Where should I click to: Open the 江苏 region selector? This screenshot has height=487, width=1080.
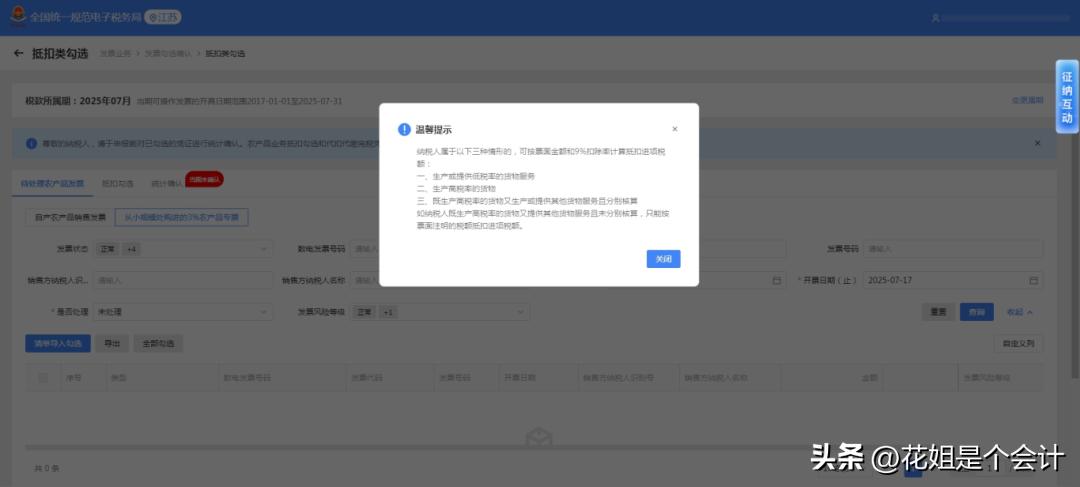point(163,17)
